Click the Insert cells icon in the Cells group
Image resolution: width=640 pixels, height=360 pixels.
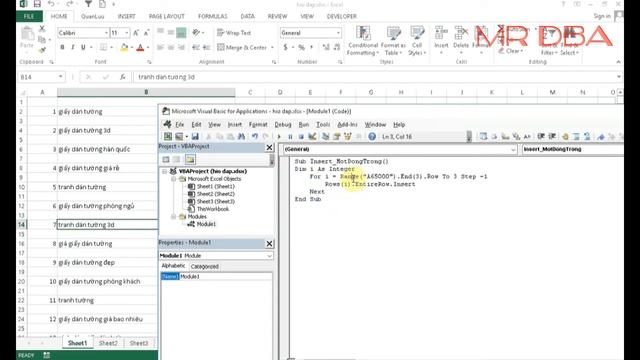click(441, 33)
